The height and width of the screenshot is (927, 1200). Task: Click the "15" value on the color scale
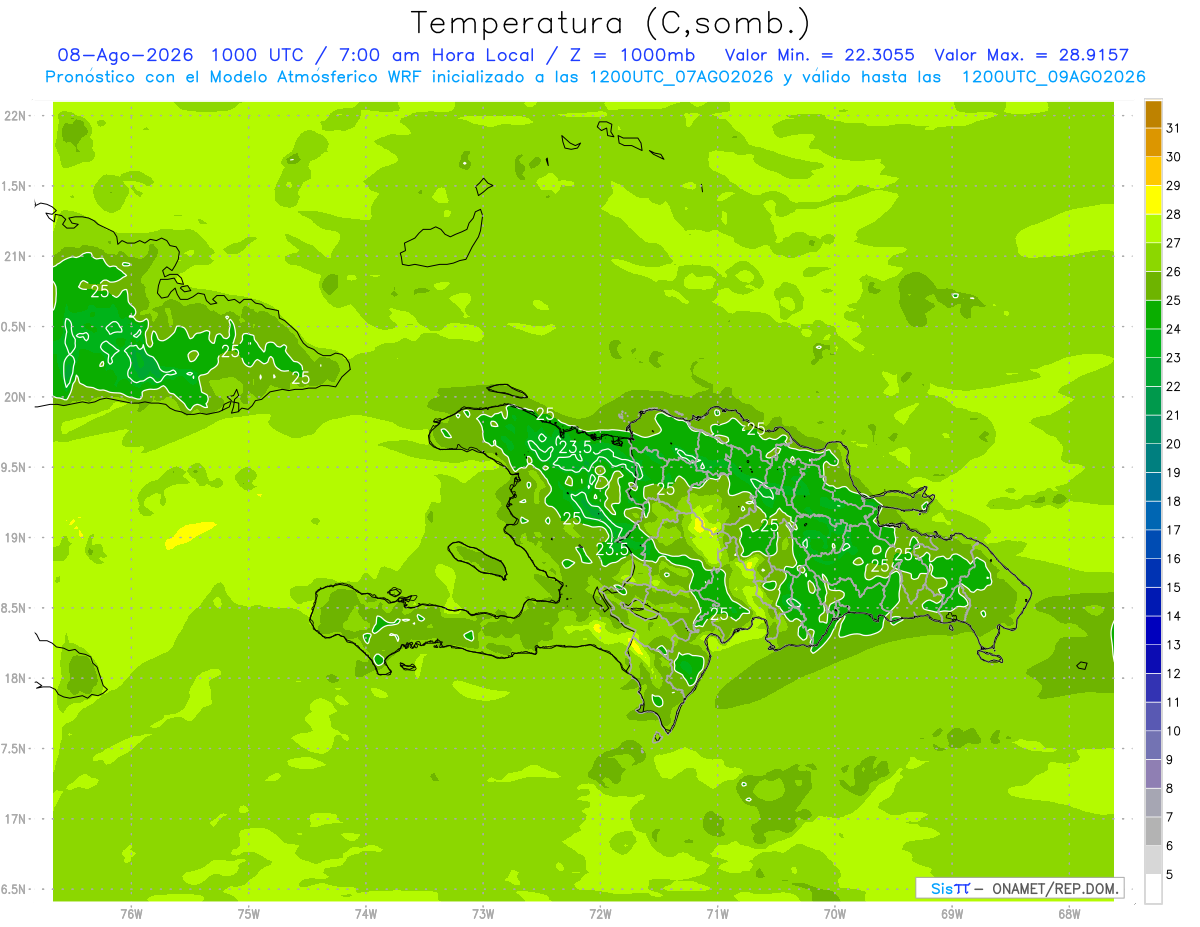[x=1174, y=587]
